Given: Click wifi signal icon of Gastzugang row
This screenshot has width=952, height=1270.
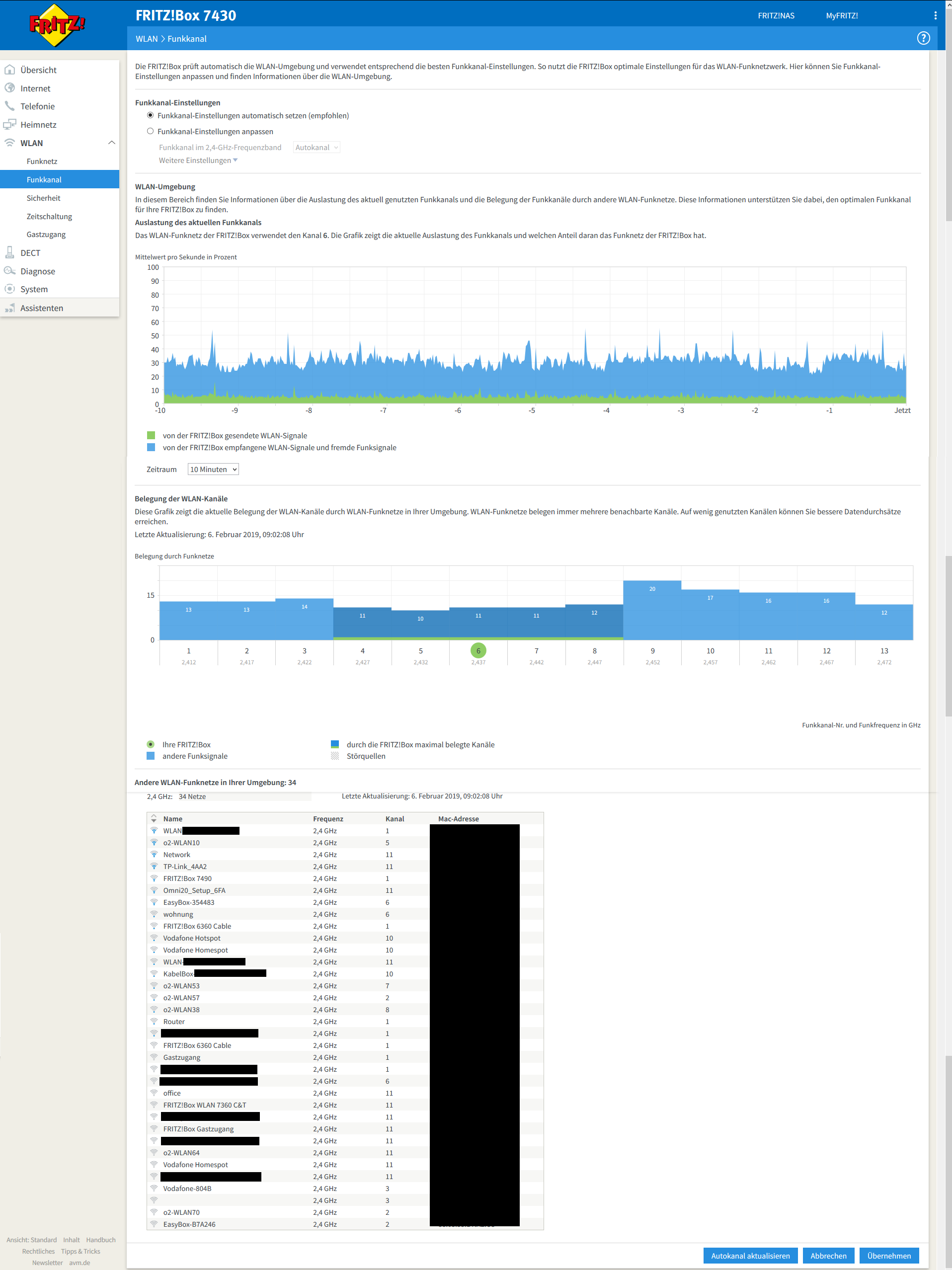Looking at the screenshot, I should pyautogui.click(x=154, y=1057).
